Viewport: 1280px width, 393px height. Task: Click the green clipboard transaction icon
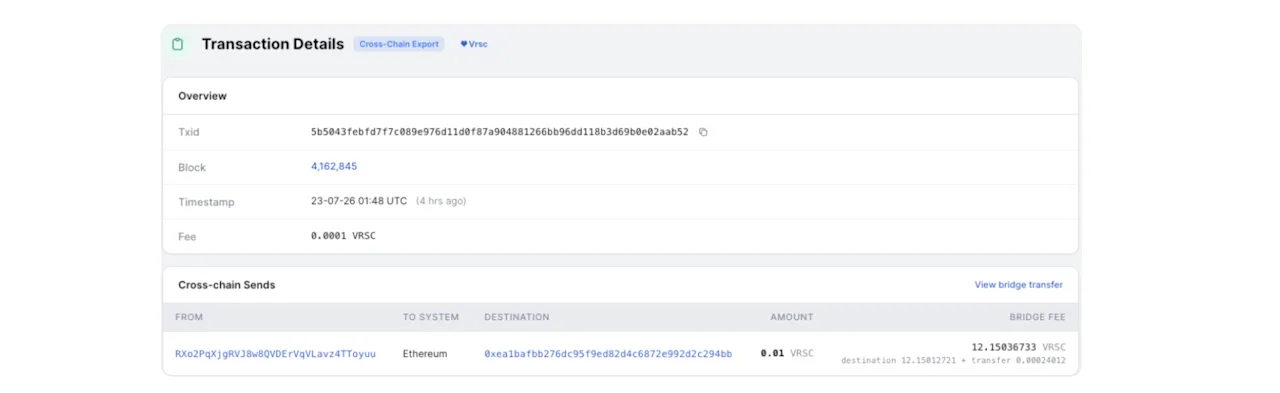178,44
